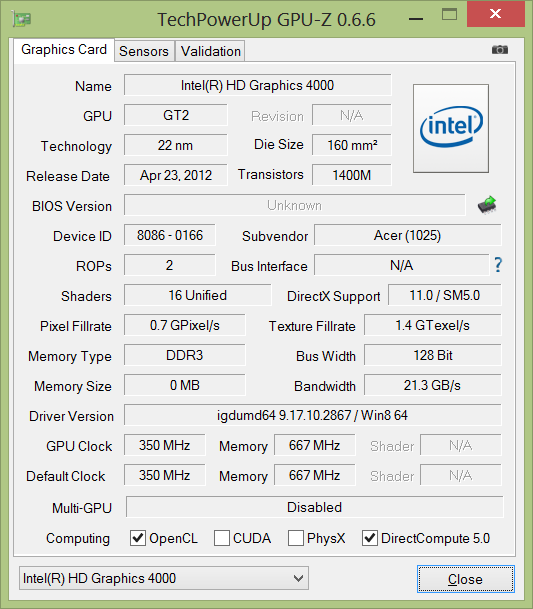Click the Intel logo image
This screenshot has width=533, height=609.
[451, 128]
